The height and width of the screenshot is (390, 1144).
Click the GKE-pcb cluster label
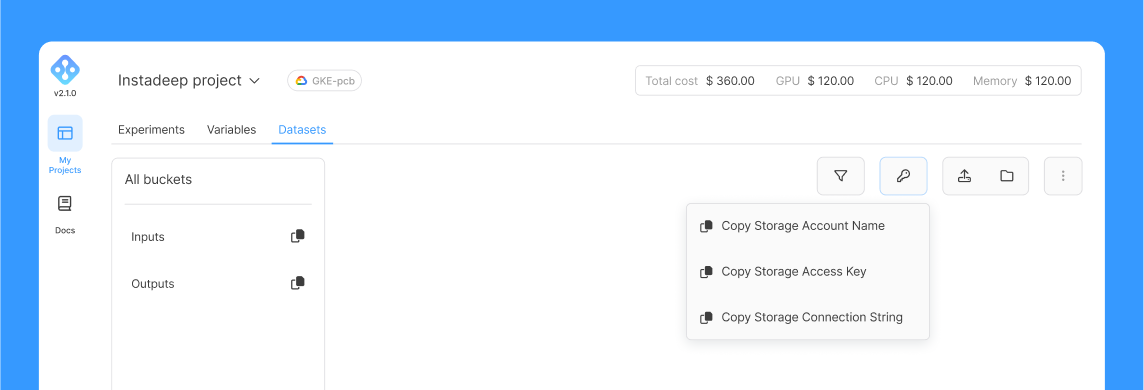coord(333,81)
